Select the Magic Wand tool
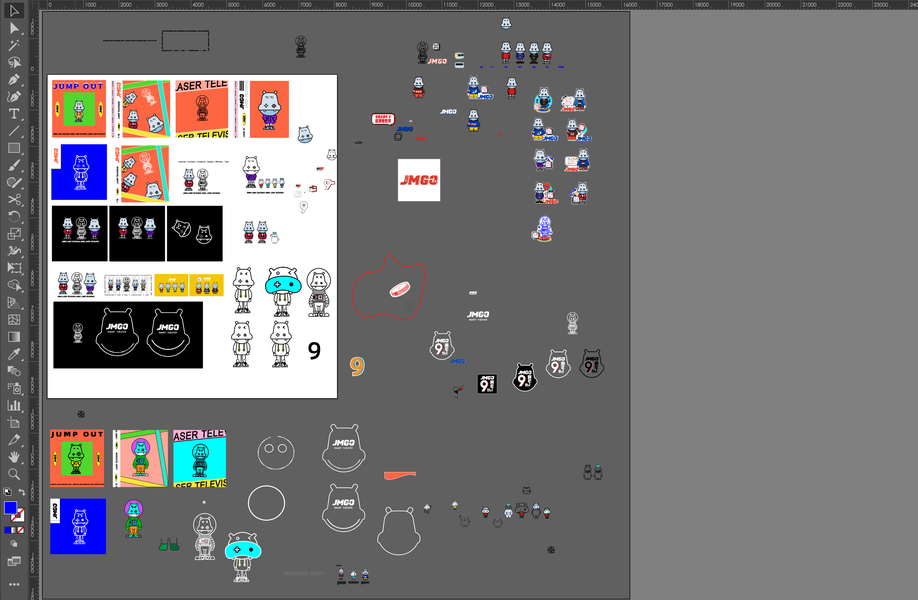 (13, 45)
